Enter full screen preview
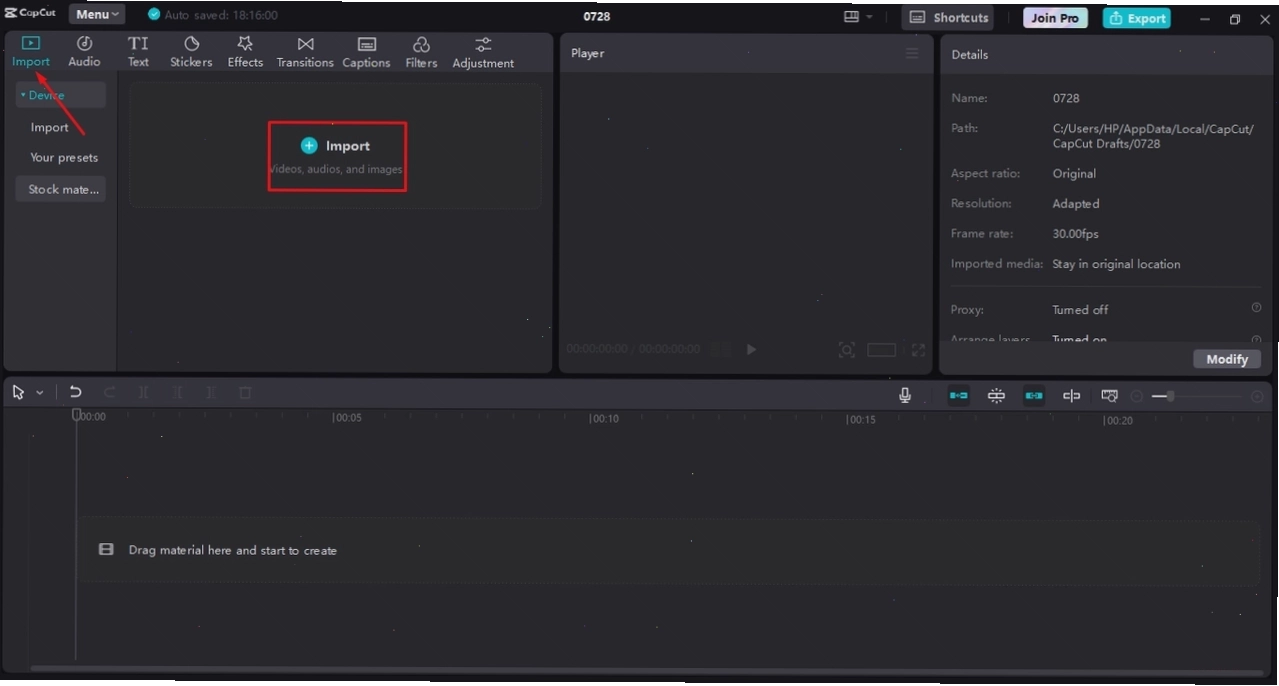The width and height of the screenshot is (1279, 686). click(x=918, y=349)
